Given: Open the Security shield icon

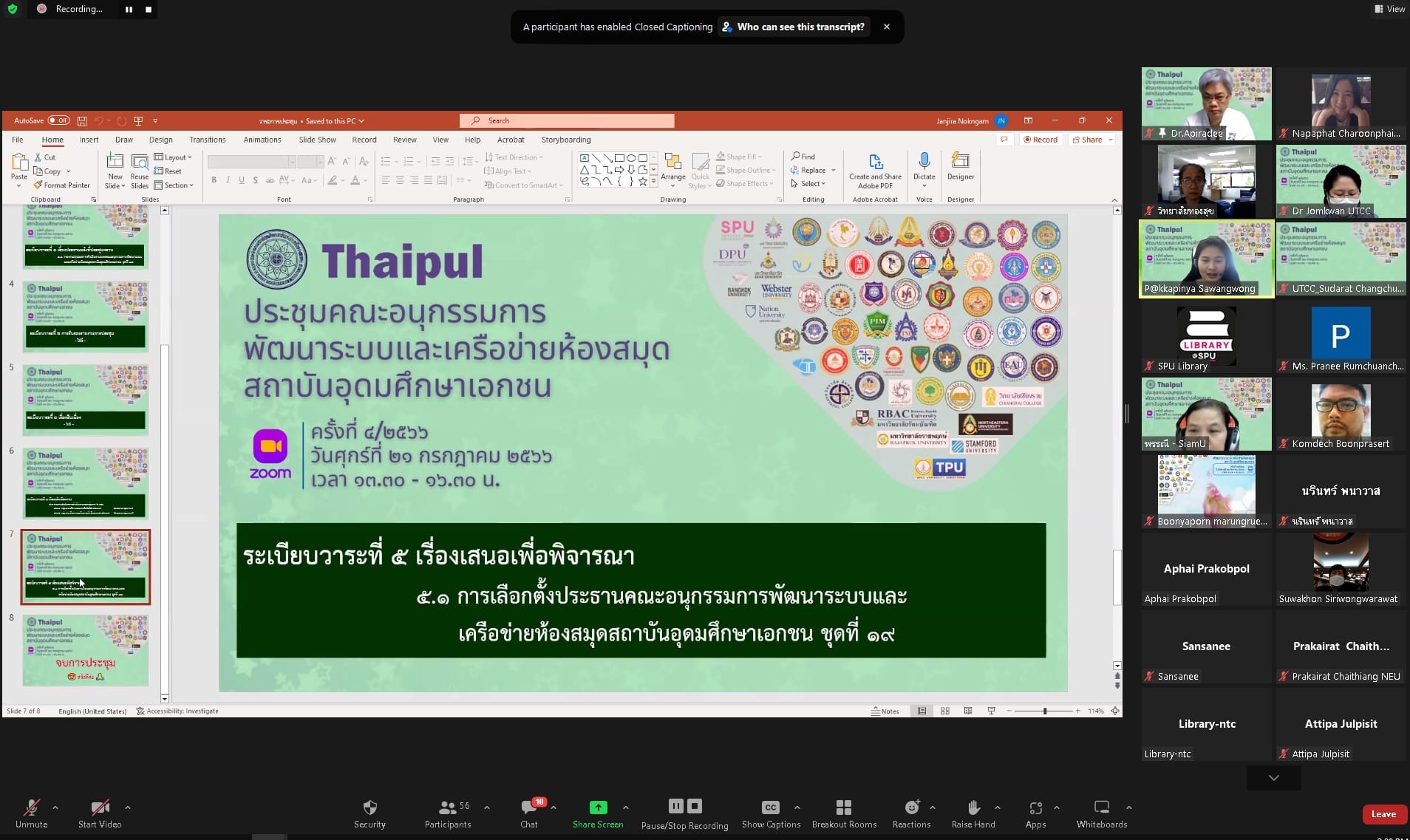Looking at the screenshot, I should 369,807.
